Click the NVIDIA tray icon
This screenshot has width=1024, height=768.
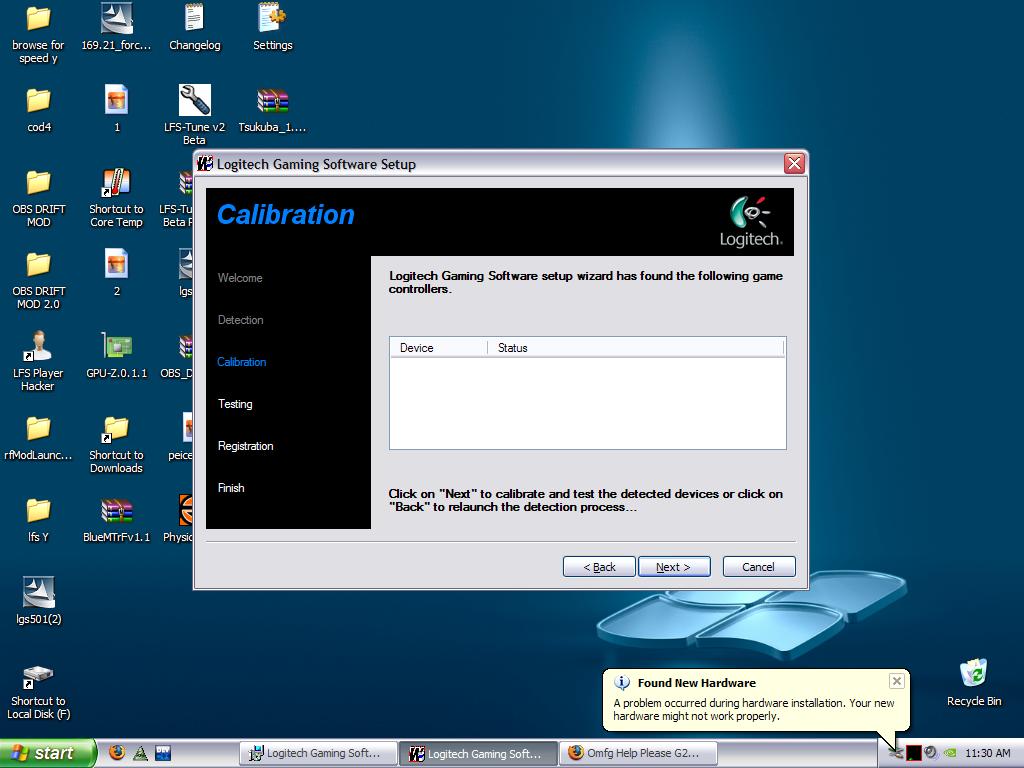pos(950,753)
